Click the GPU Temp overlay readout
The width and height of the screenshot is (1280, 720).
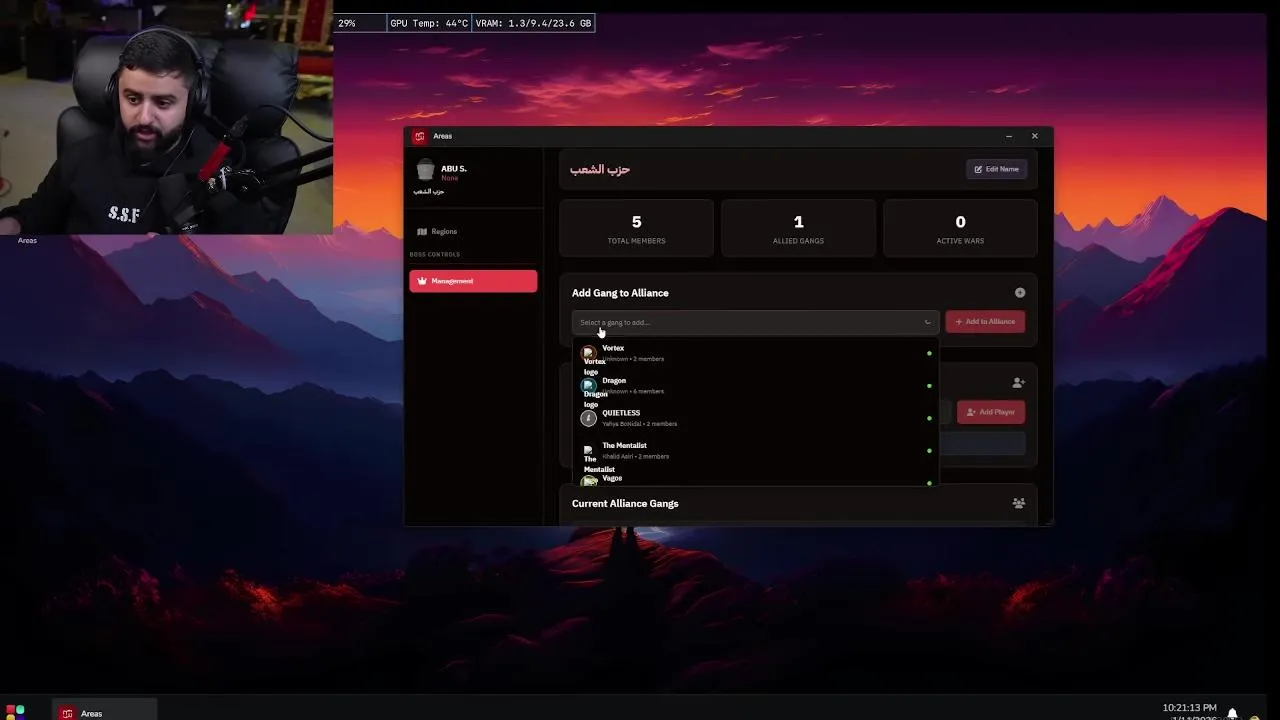click(429, 23)
